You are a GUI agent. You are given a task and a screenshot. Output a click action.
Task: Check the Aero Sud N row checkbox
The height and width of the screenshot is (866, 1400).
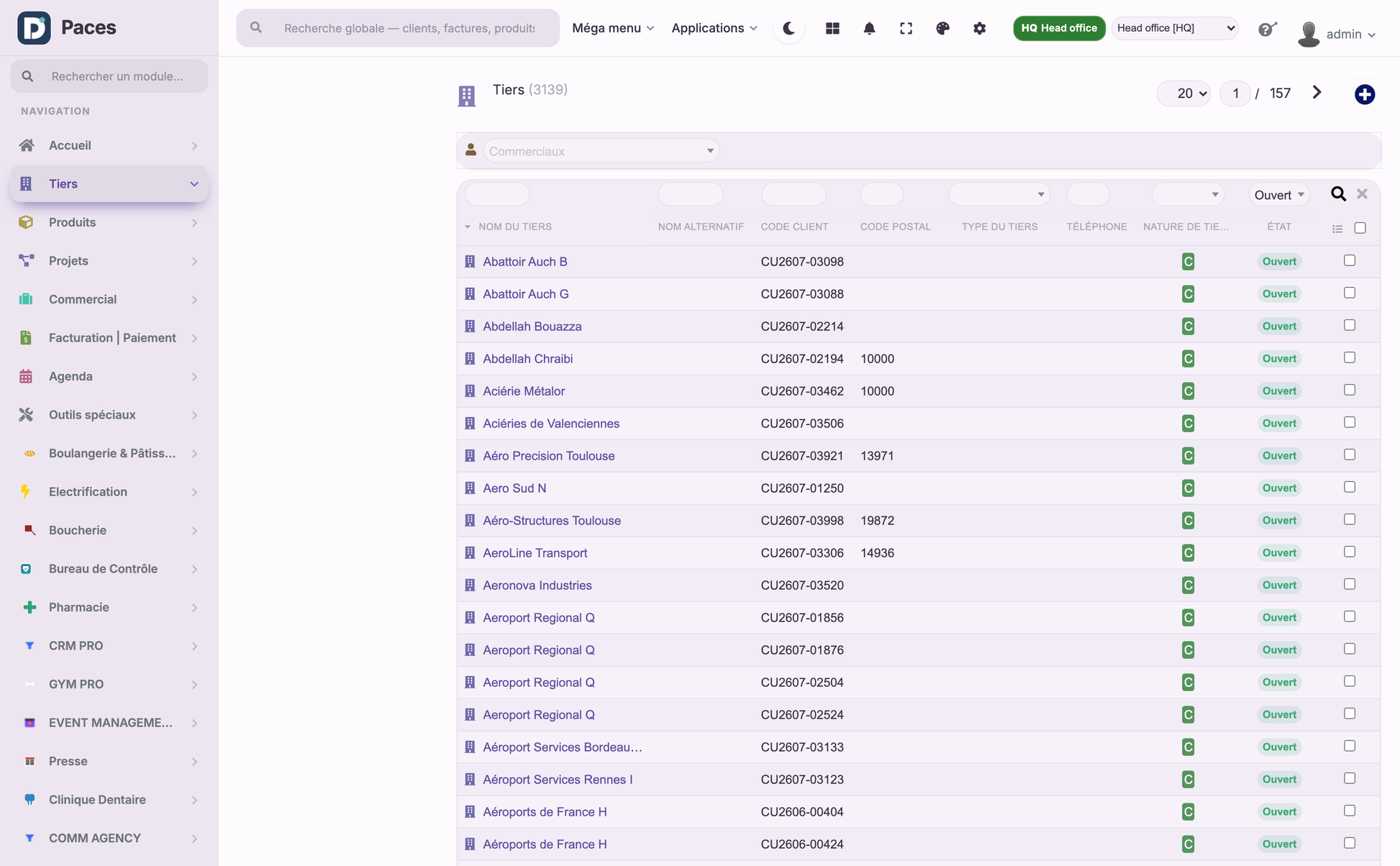coord(1350,487)
